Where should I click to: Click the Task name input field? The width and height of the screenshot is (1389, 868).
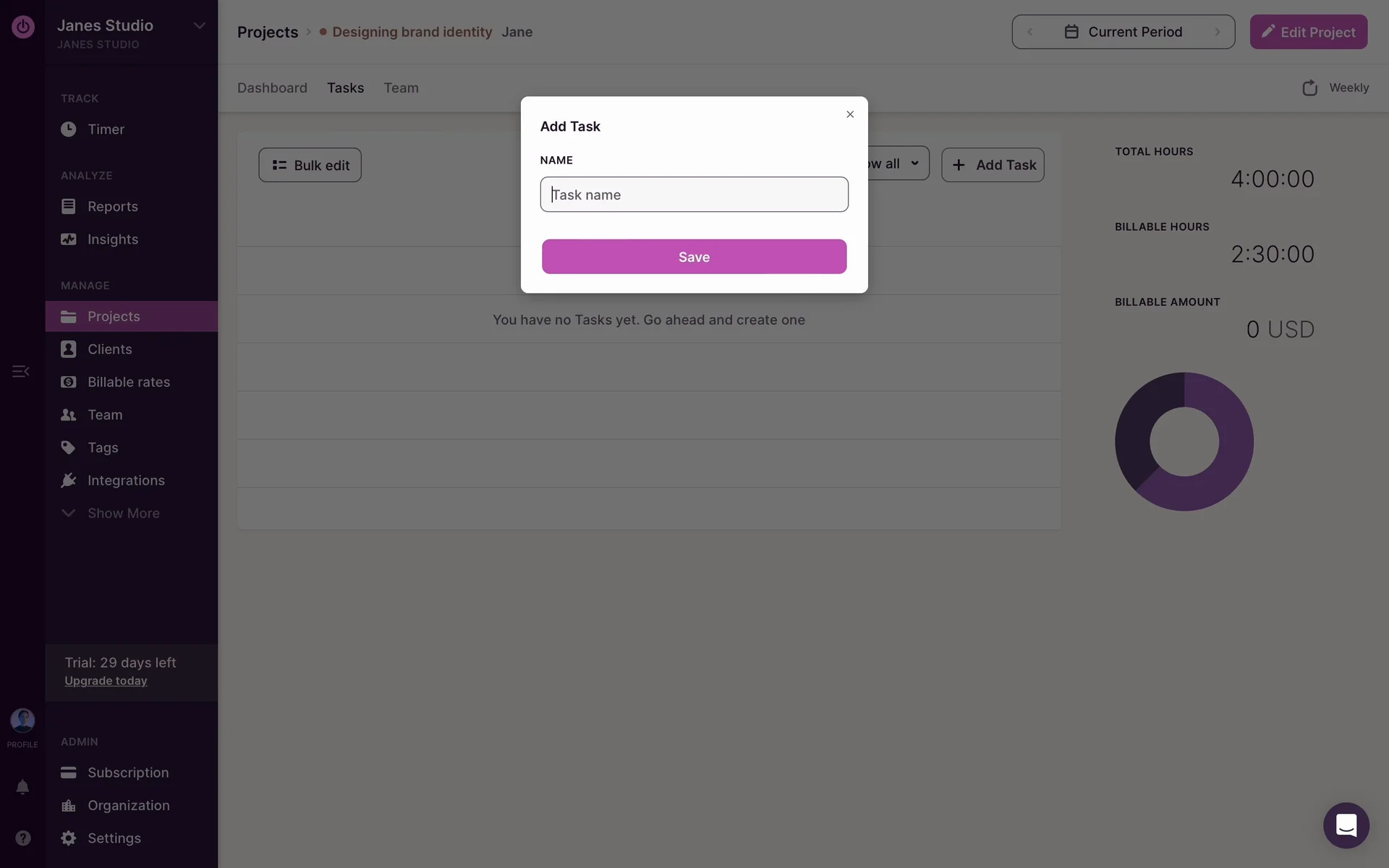[x=694, y=195]
